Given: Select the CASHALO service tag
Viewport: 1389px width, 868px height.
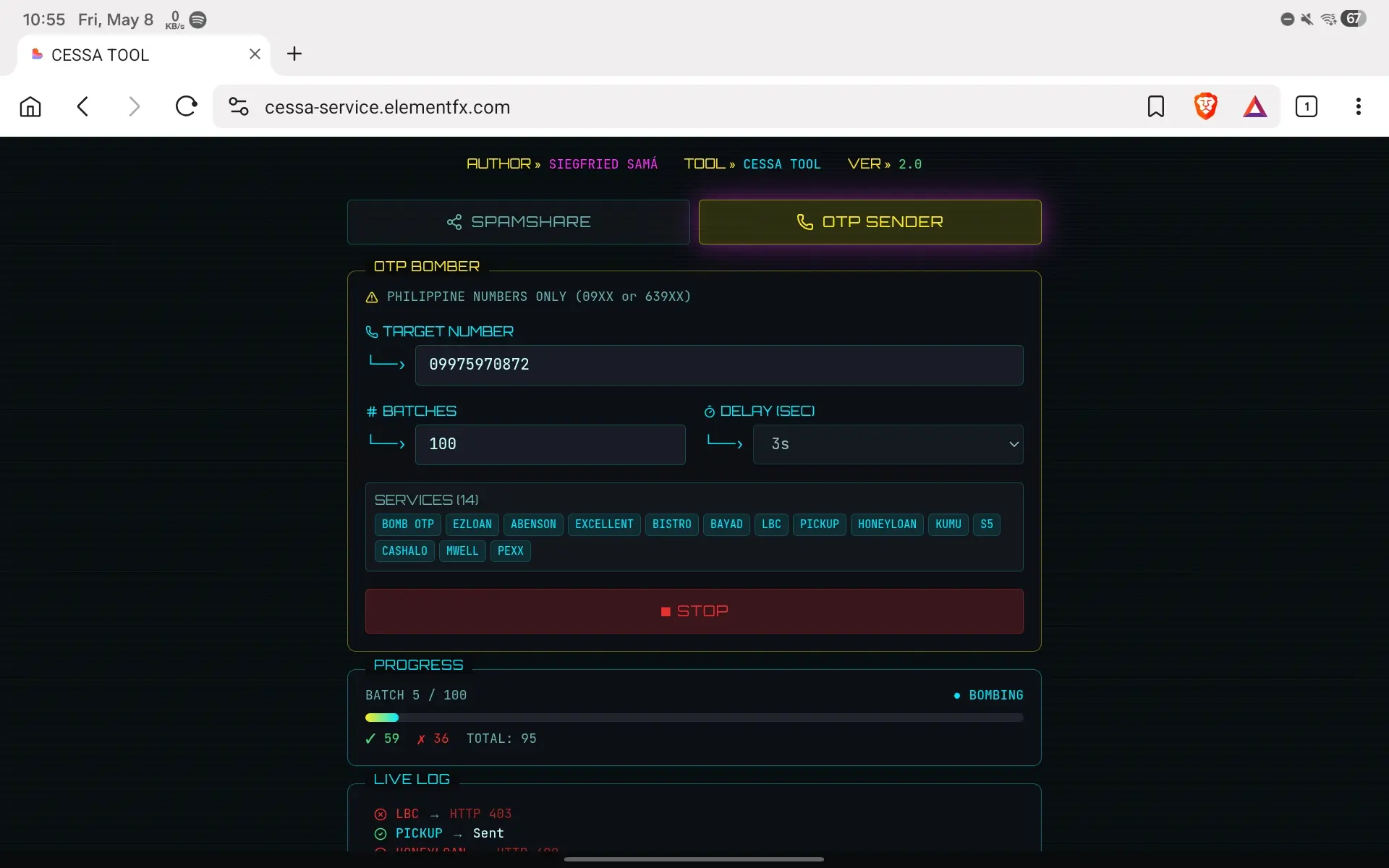Looking at the screenshot, I should point(404,551).
